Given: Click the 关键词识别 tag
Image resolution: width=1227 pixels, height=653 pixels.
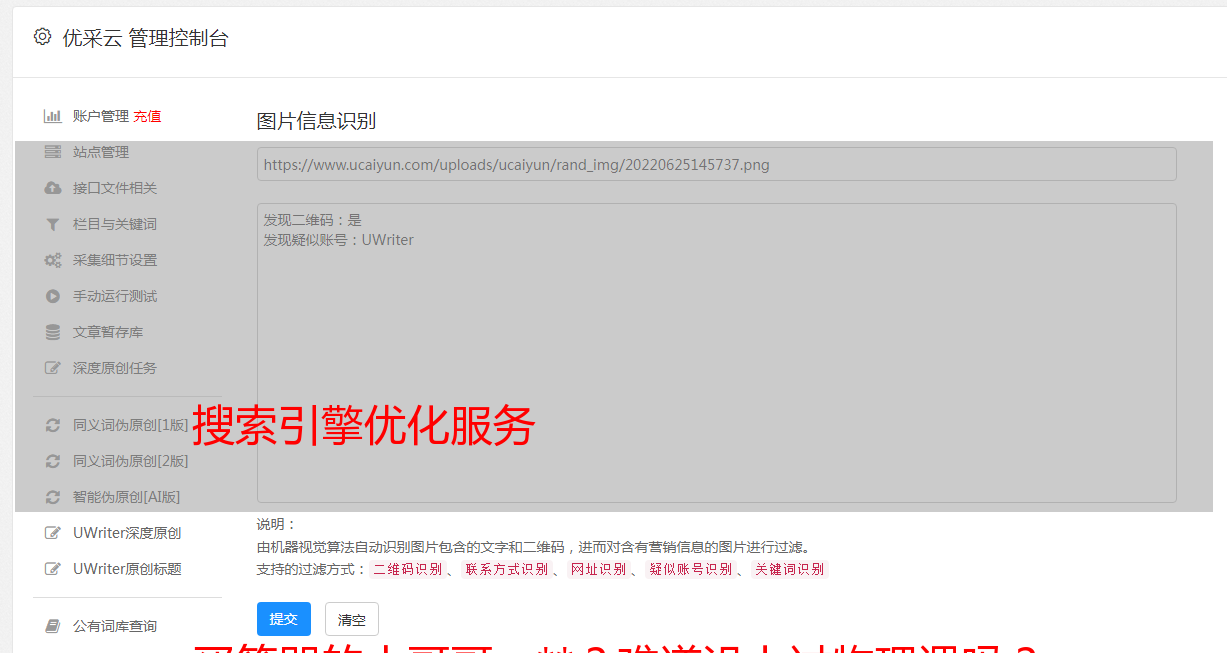Looking at the screenshot, I should pyautogui.click(x=790, y=569).
